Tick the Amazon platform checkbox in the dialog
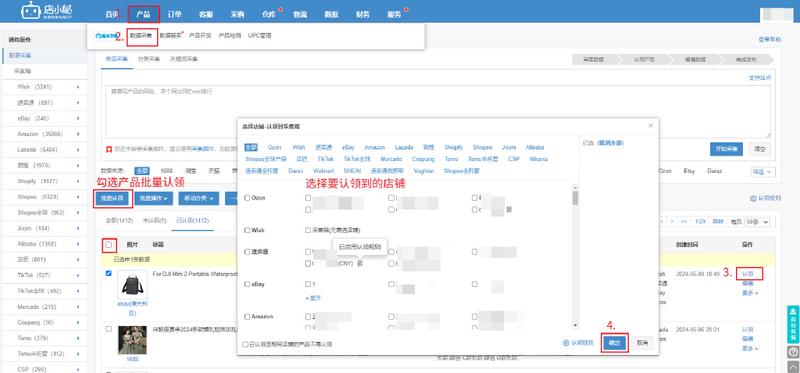800x373 pixels. (x=247, y=316)
